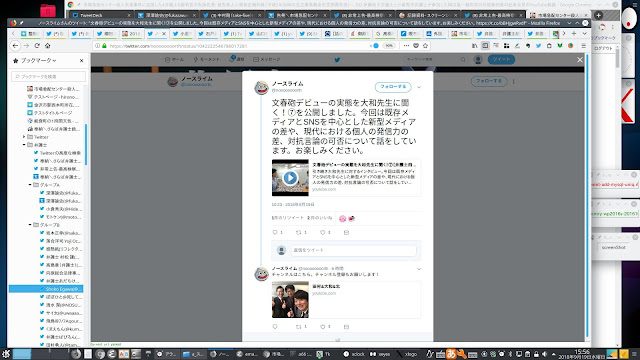Collapse the グループB bookmark folder
Viewport: 640px width, 360px height.
click(x=30, y=225)
